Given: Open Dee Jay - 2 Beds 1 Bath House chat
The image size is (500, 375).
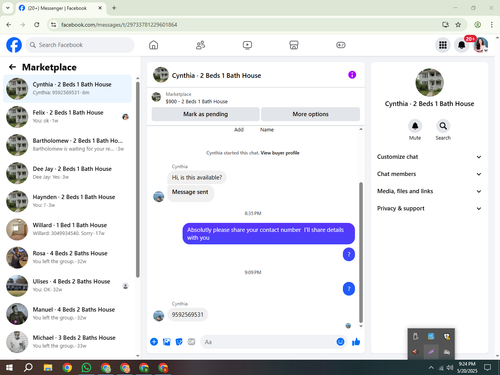Looking at the screenshot, I should pyautogui.click(x=68, y=173).
